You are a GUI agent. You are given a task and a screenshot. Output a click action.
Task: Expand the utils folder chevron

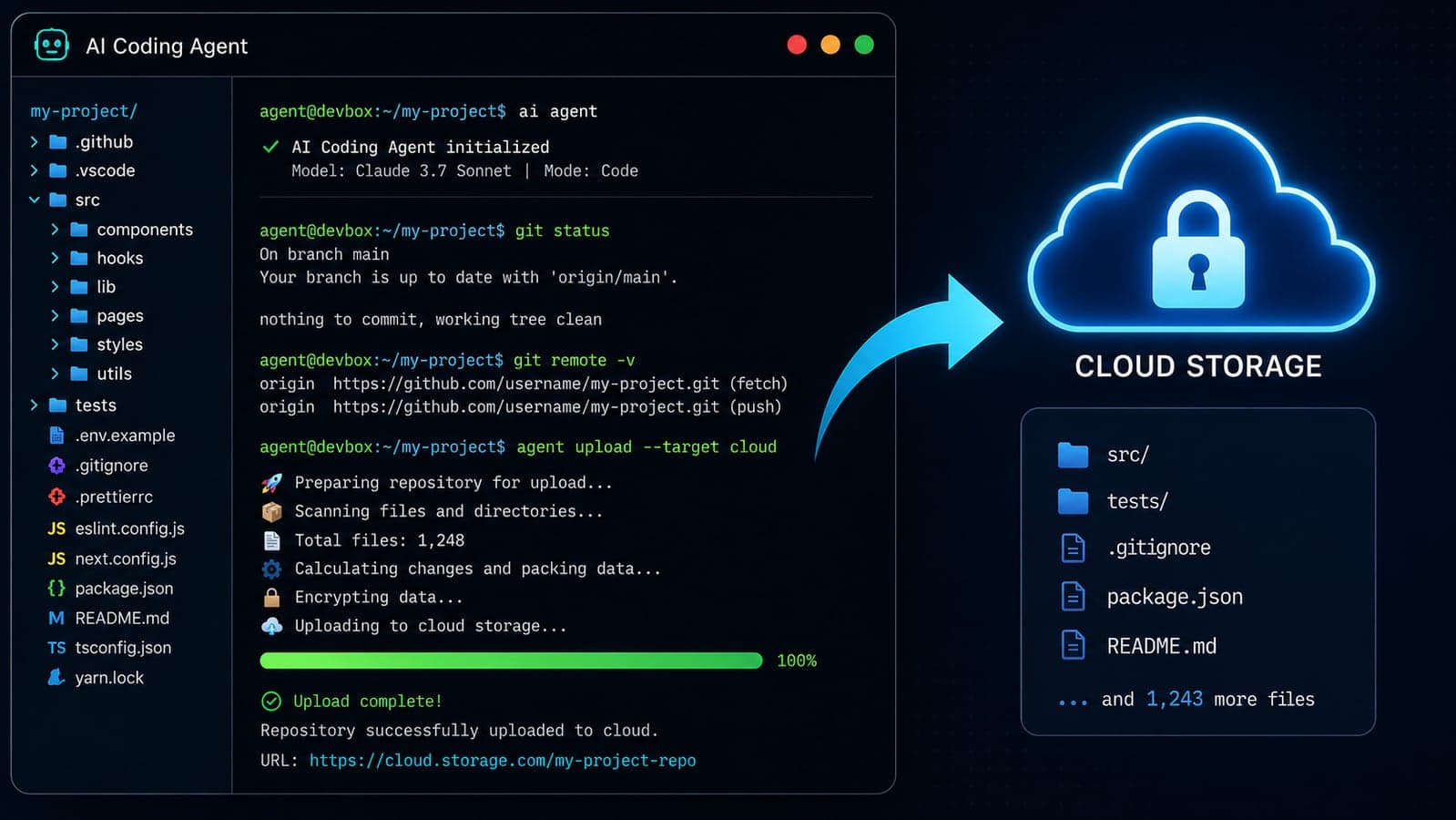55,374
